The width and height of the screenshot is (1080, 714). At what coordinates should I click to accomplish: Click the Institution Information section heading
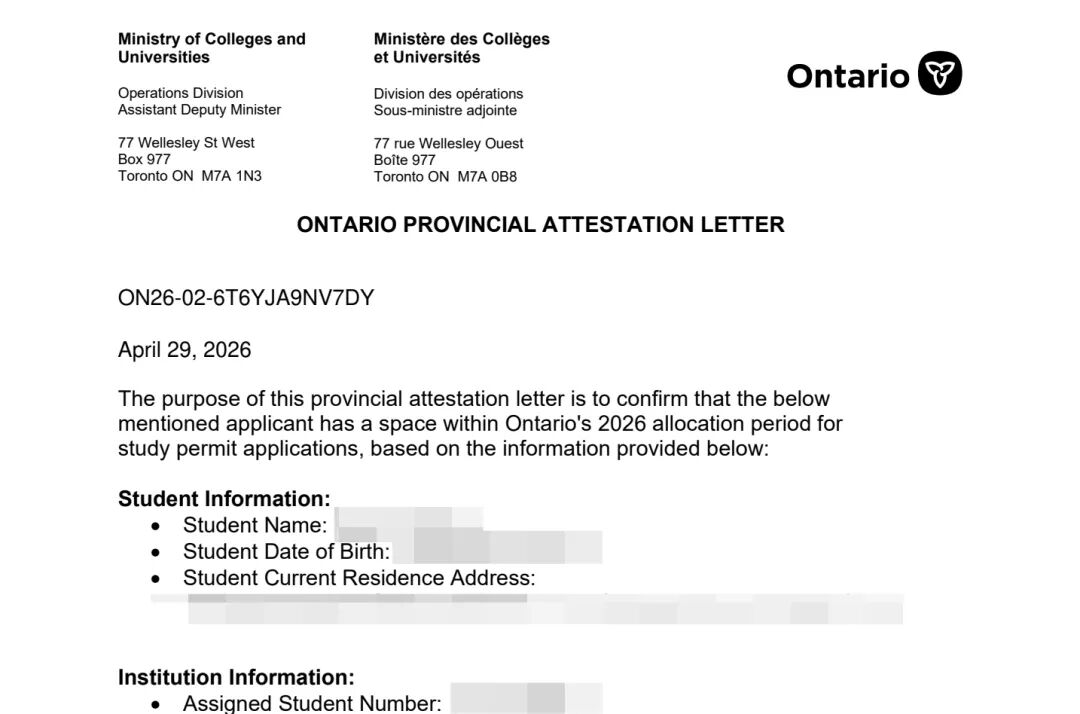click(x=236, y=678)
